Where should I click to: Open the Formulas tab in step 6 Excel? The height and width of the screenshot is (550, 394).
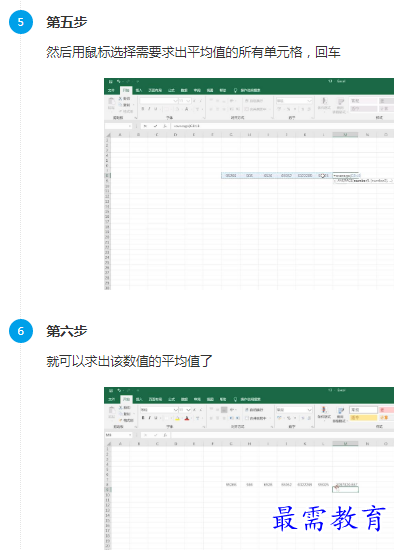[x=172, y=399]
